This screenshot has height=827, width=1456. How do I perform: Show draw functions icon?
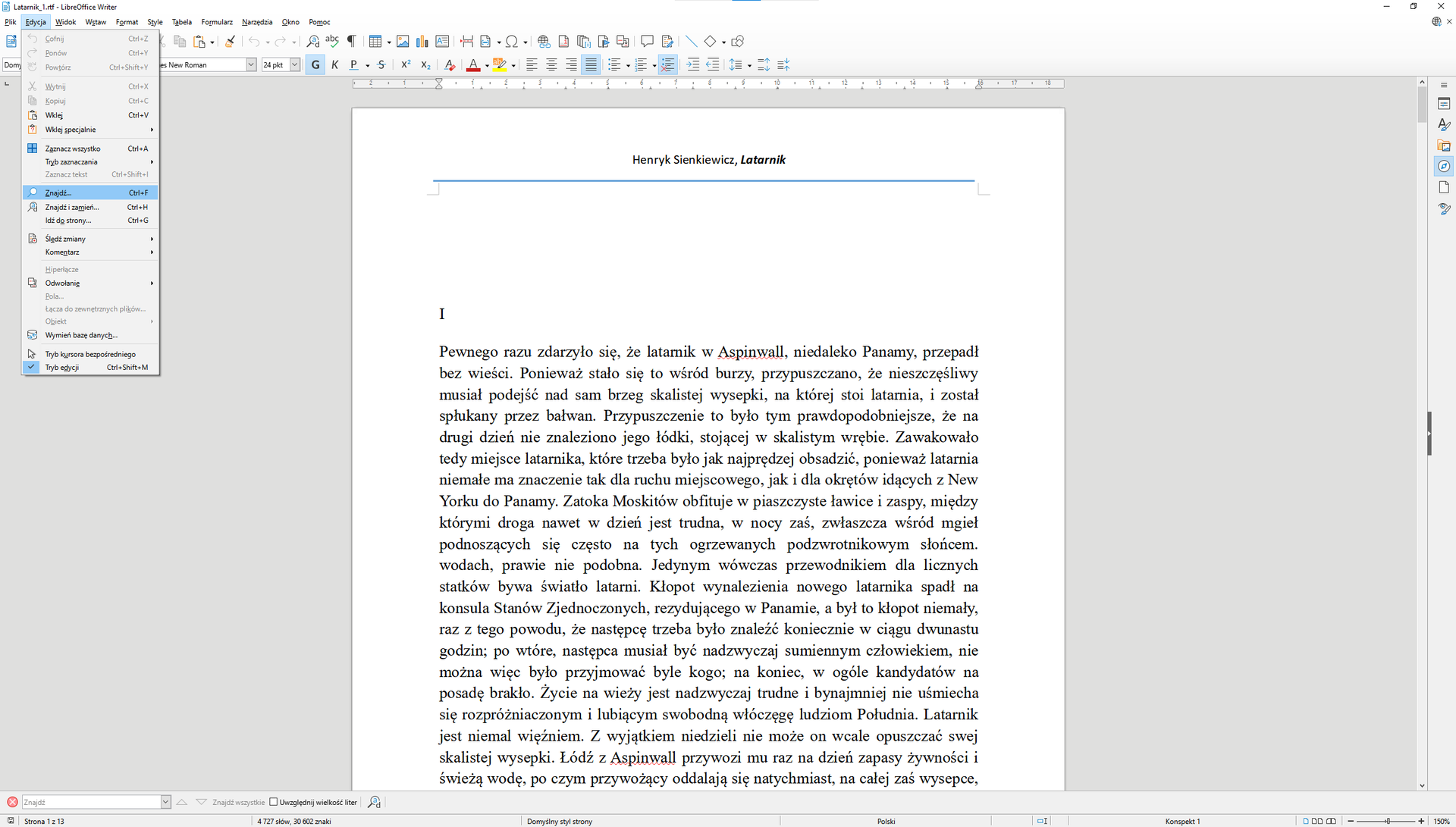(x=738, y=42)
